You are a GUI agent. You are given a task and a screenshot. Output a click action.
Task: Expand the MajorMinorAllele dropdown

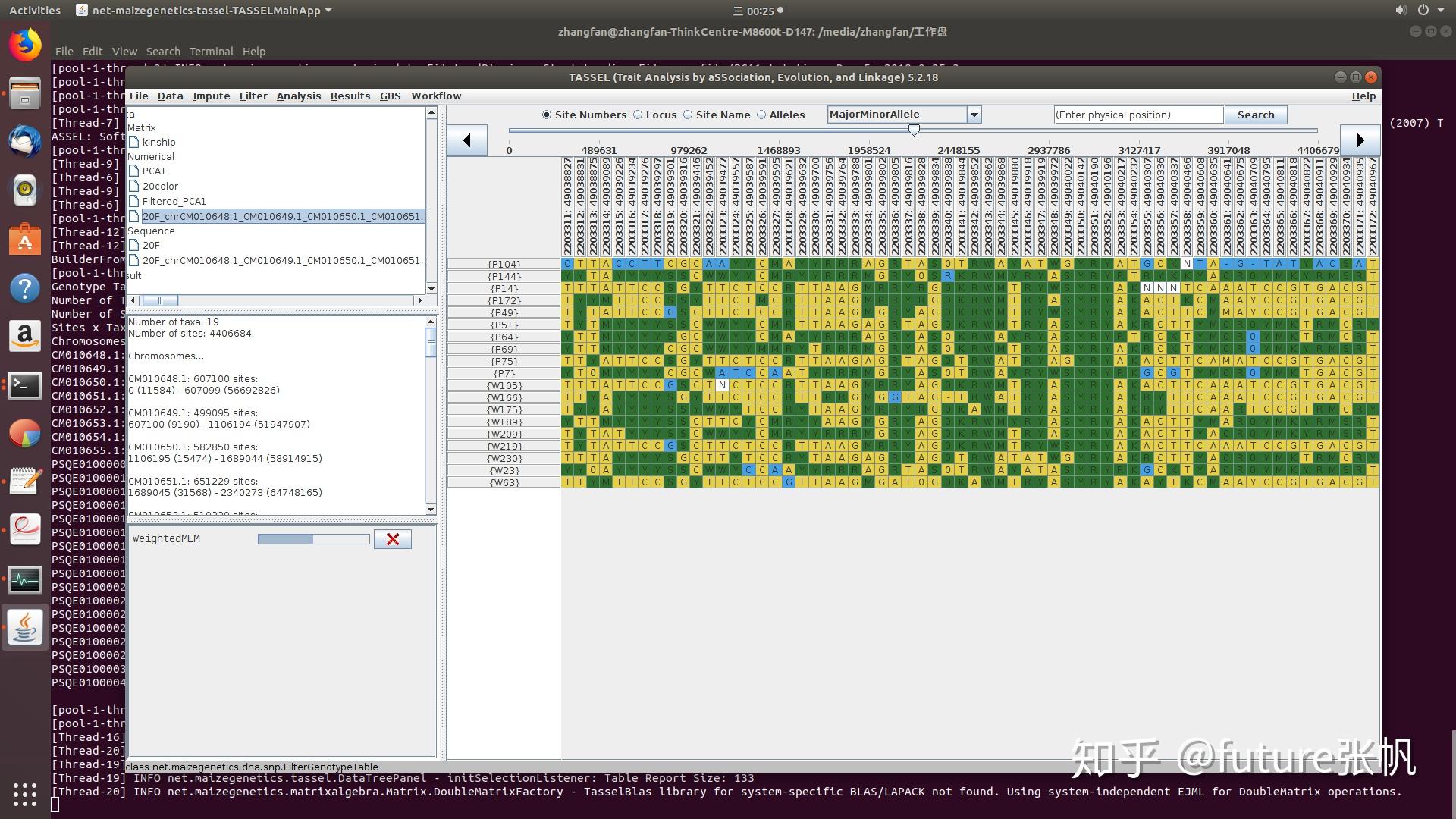pyautogui.click(x=974, y=115)
